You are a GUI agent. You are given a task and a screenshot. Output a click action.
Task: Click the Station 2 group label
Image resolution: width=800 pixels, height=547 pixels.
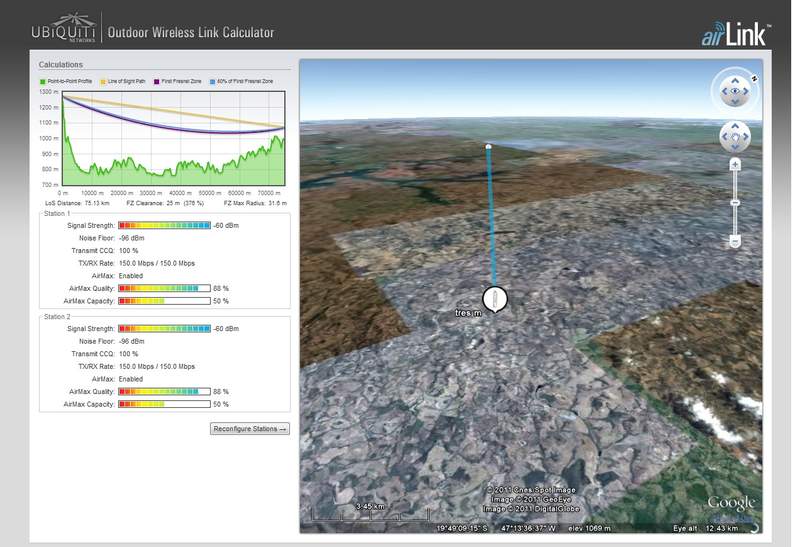click(57, 316)
